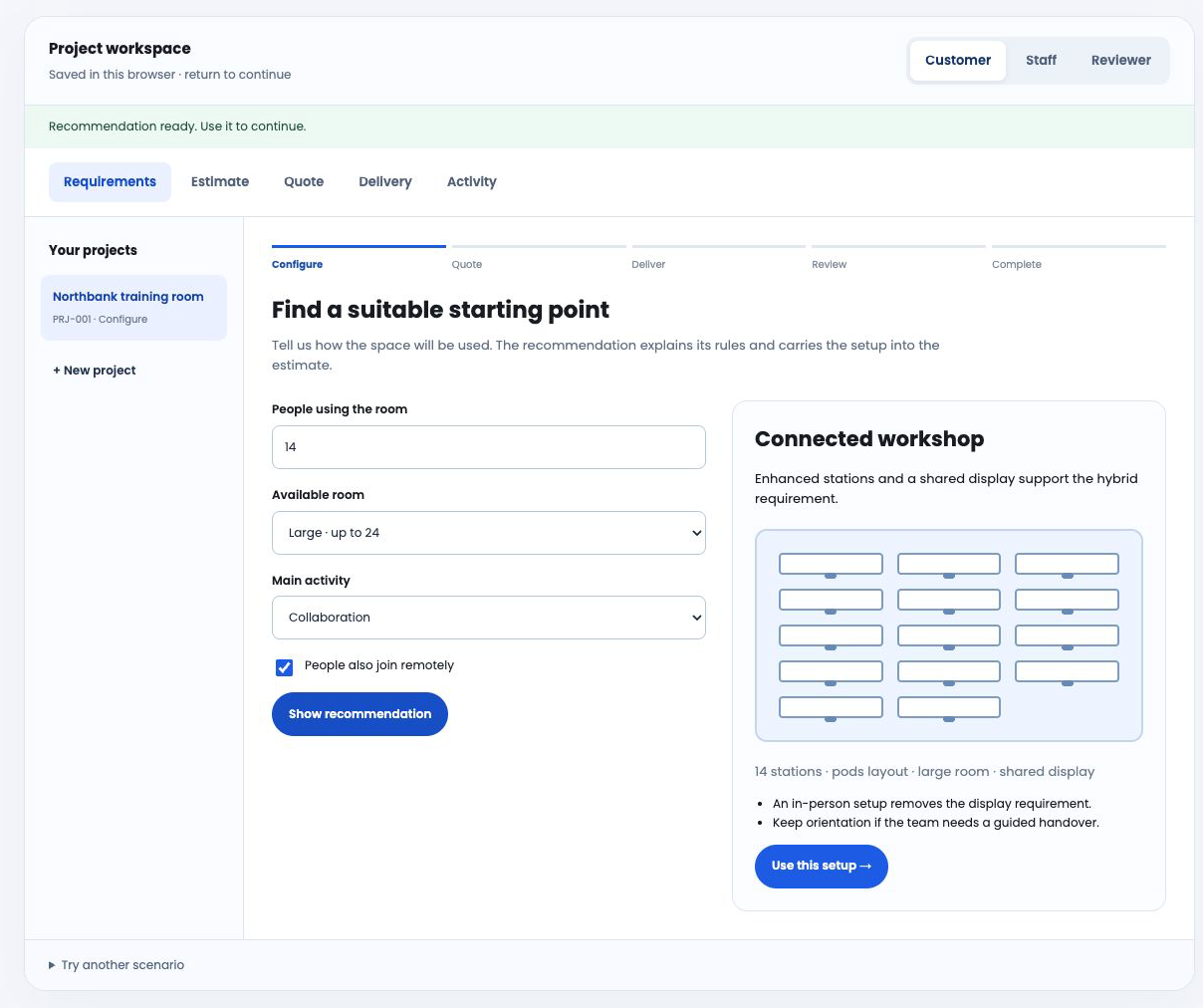Click the station layout preview diagram
1203x1008 pixels.
[949, 635]
